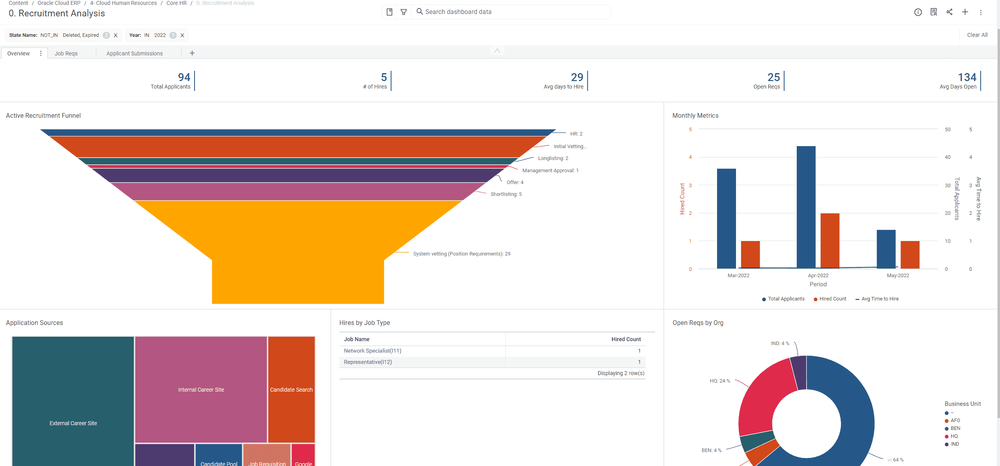Select the Initial Vetting funnel segment
The image size is (1000, 466).
click(298, 147)
